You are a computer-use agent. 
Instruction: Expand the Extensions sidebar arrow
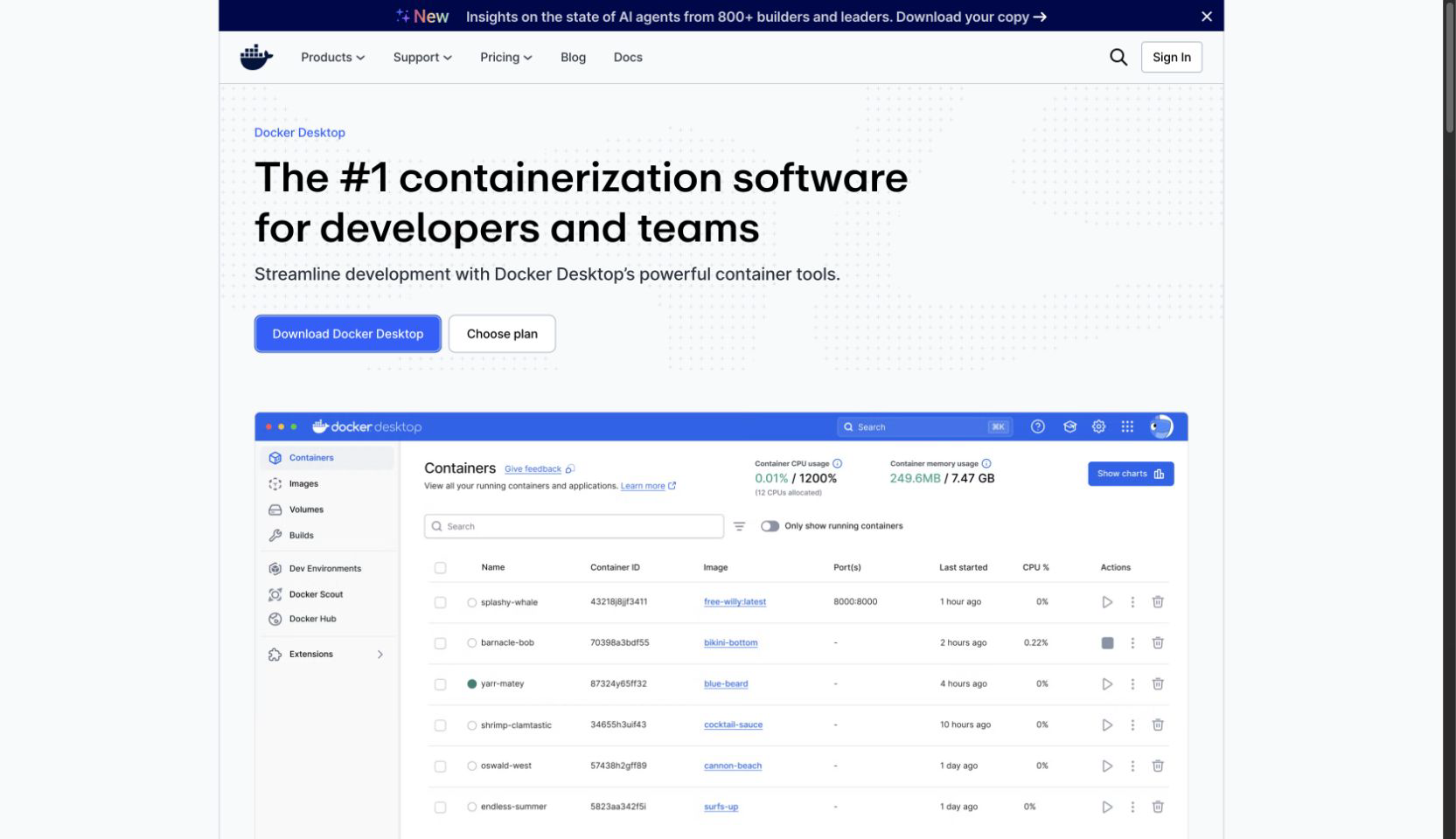[380, 655]
